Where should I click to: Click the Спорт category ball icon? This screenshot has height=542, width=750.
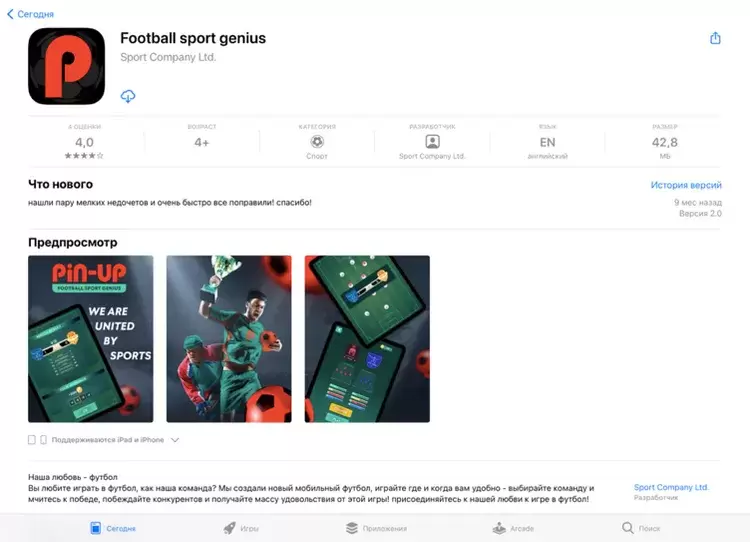pos(317,142)
